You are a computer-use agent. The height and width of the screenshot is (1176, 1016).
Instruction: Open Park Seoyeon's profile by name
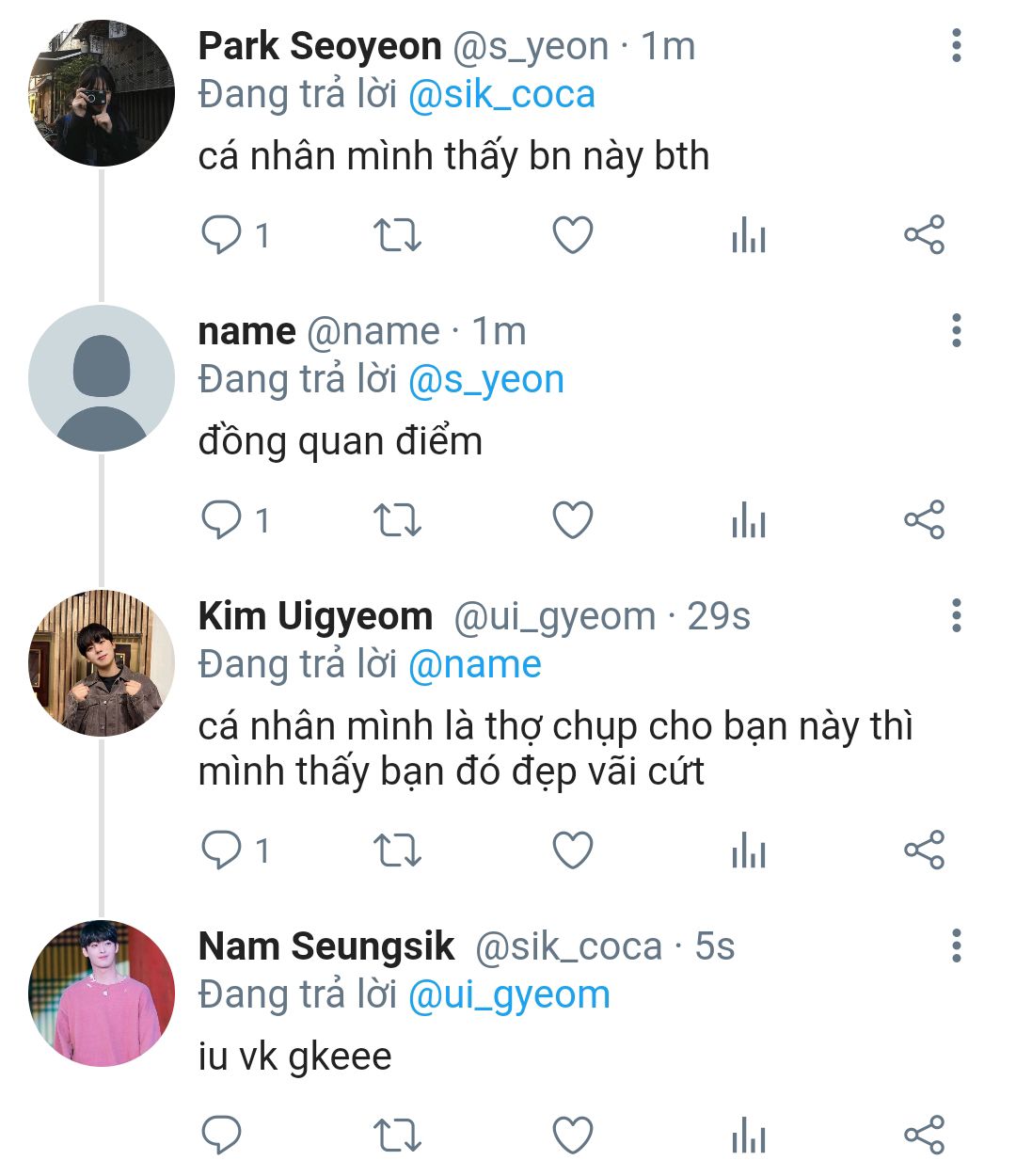(320, 46)
